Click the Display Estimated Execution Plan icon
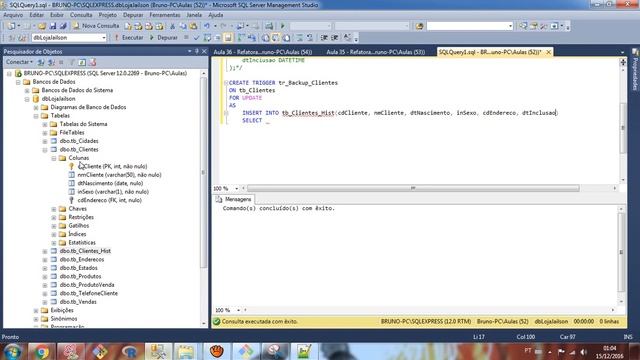Image resolution: width=640 pixels, height=360 pixels. click(207, 38)
